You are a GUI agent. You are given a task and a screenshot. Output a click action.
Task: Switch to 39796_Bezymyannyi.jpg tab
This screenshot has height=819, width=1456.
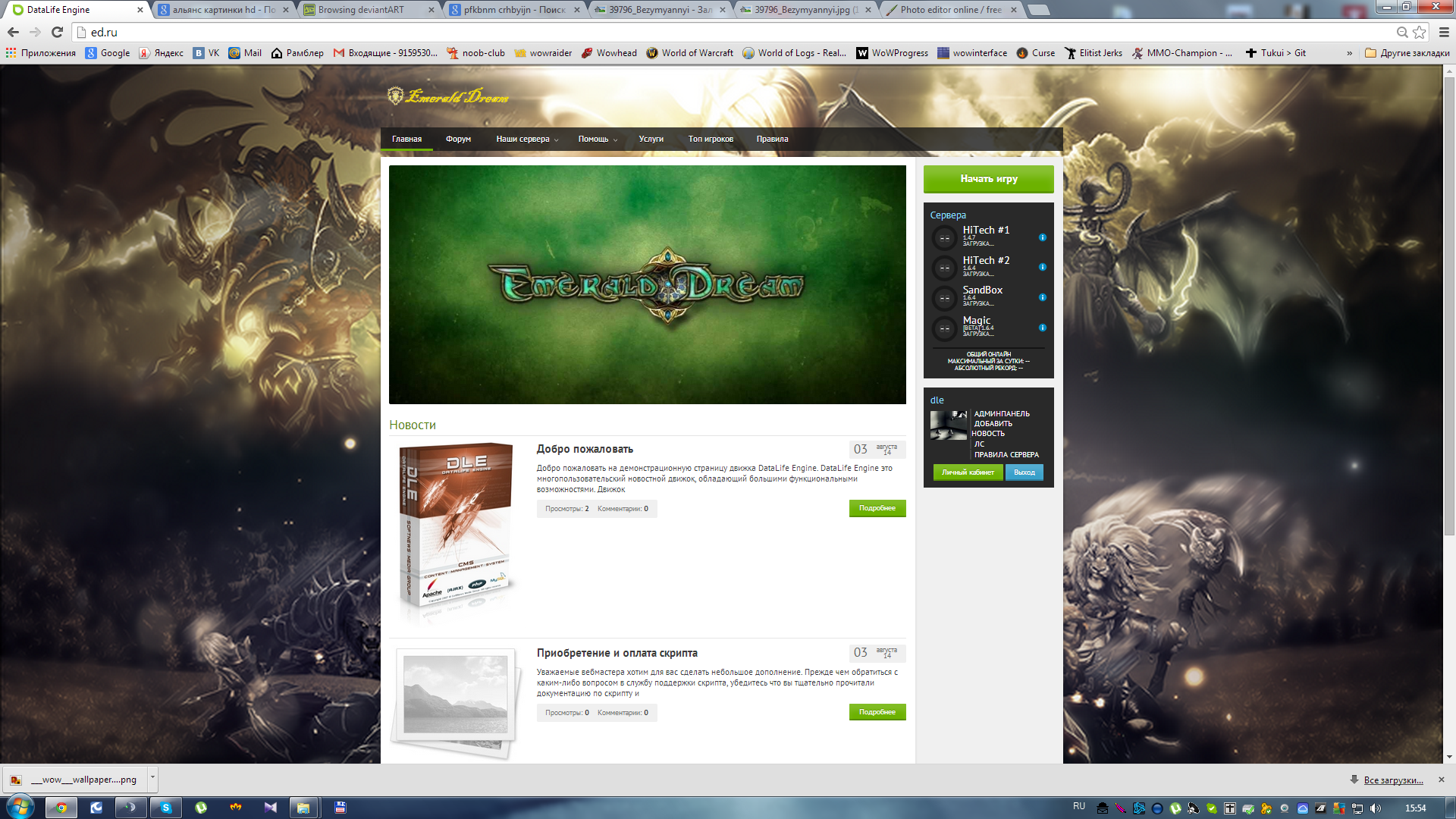tap(806, 10)
